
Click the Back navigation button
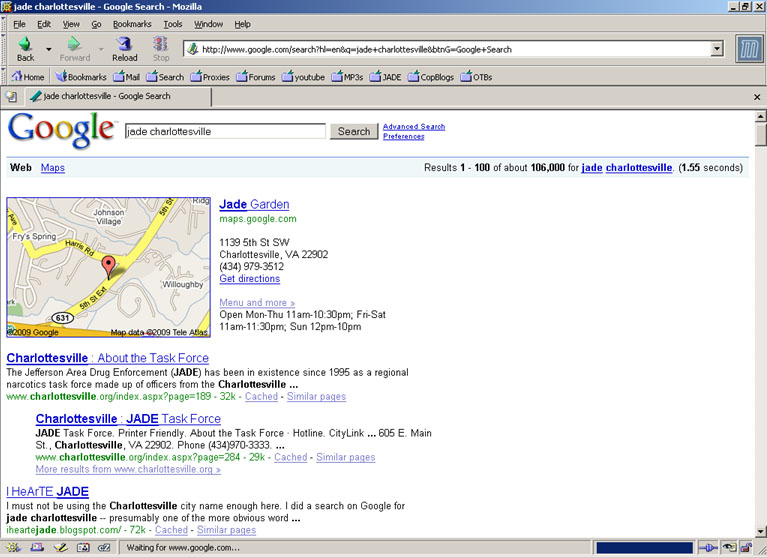pyautogui.click(x=25, y=49)
